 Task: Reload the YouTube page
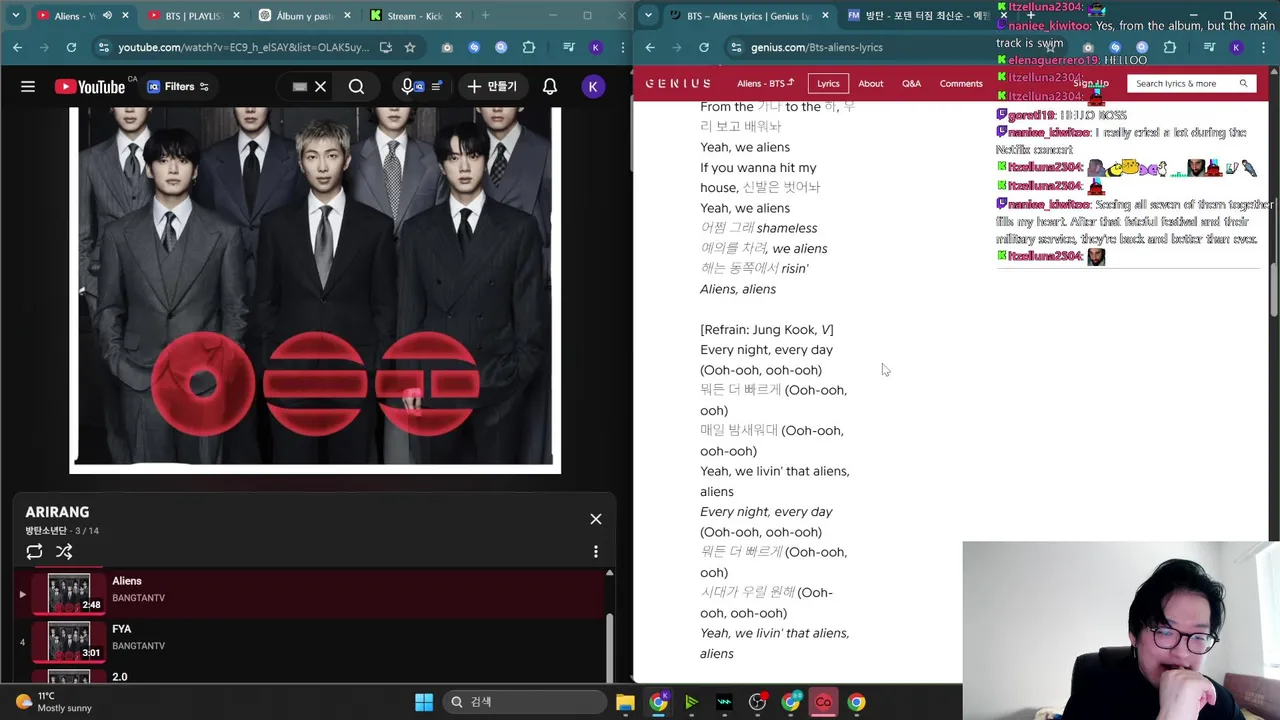point(71,47)
